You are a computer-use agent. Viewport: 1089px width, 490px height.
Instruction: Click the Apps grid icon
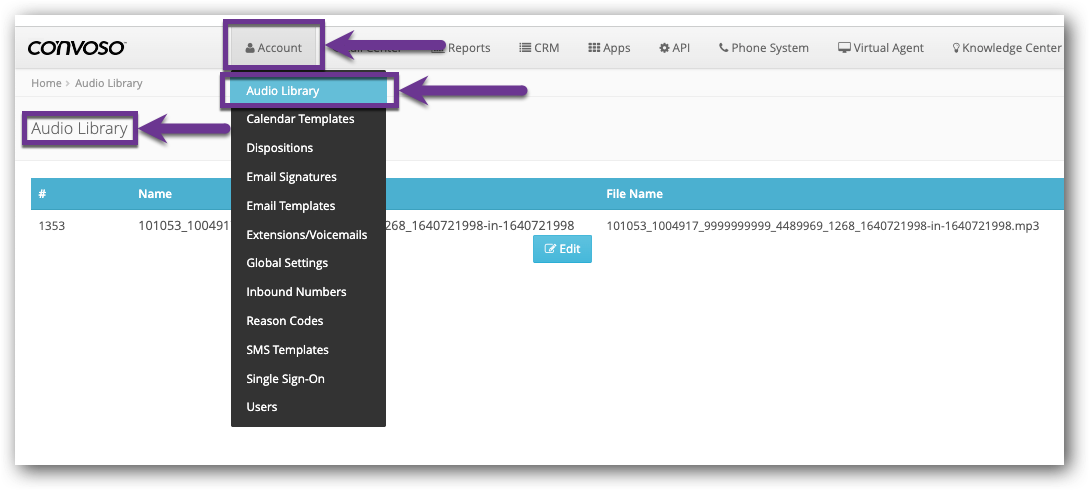click(593, 48)
